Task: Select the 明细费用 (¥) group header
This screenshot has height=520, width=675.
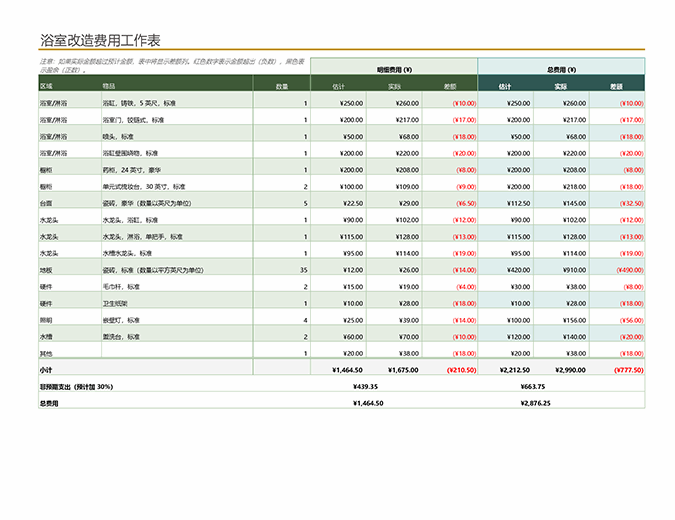Action: [393, 70]
